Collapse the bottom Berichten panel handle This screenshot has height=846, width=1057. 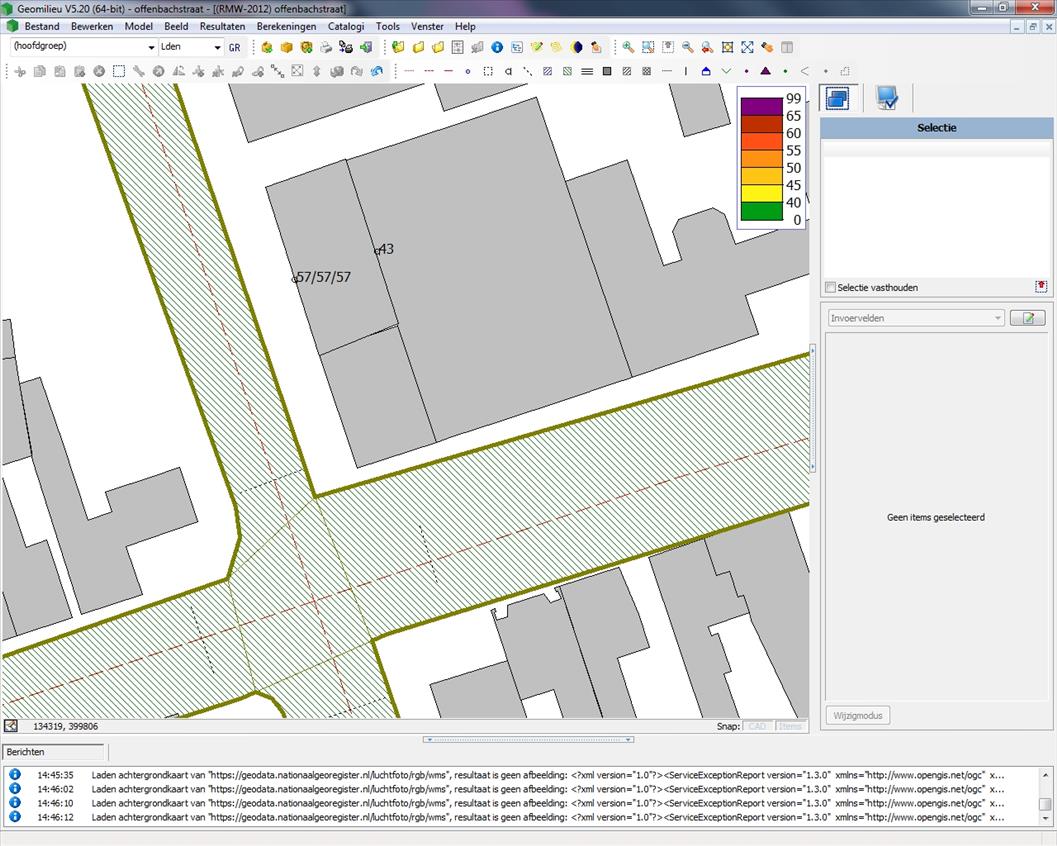click(x=528, y=739)
